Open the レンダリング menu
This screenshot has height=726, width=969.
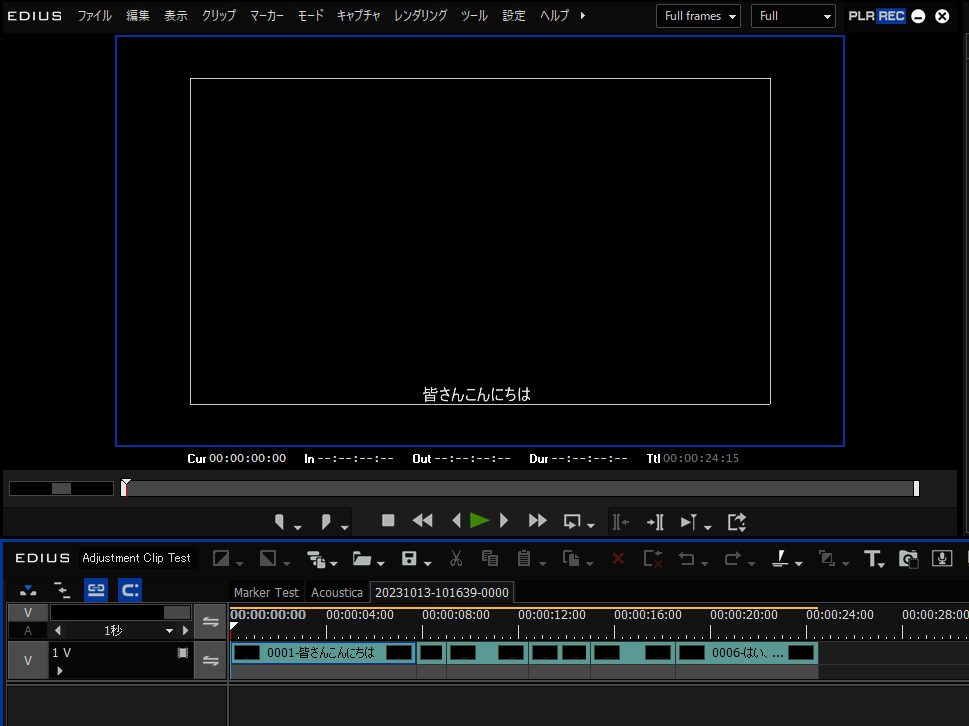[x=420, y=15]
